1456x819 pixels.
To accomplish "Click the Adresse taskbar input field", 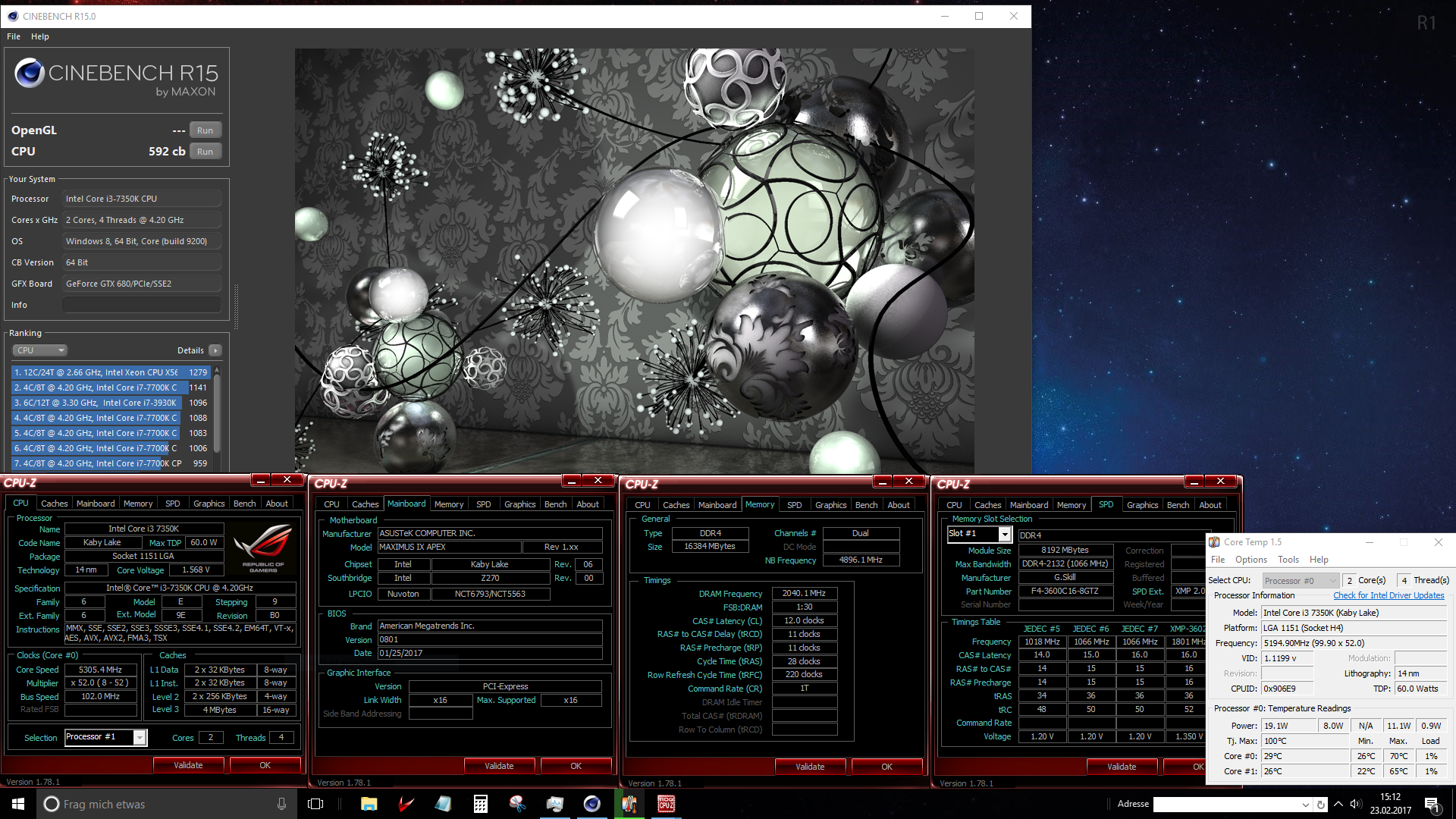I will point(1227,805).
